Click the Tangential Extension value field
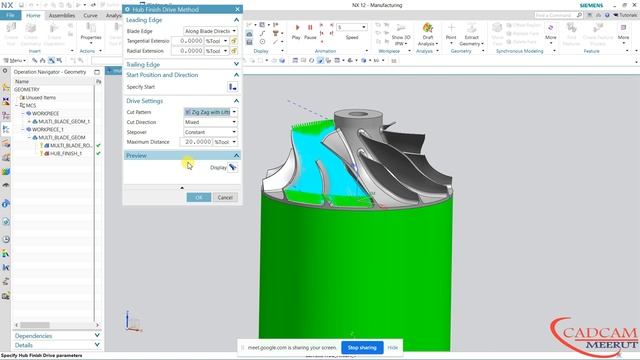Screen dimensions: 640x360 187,41
